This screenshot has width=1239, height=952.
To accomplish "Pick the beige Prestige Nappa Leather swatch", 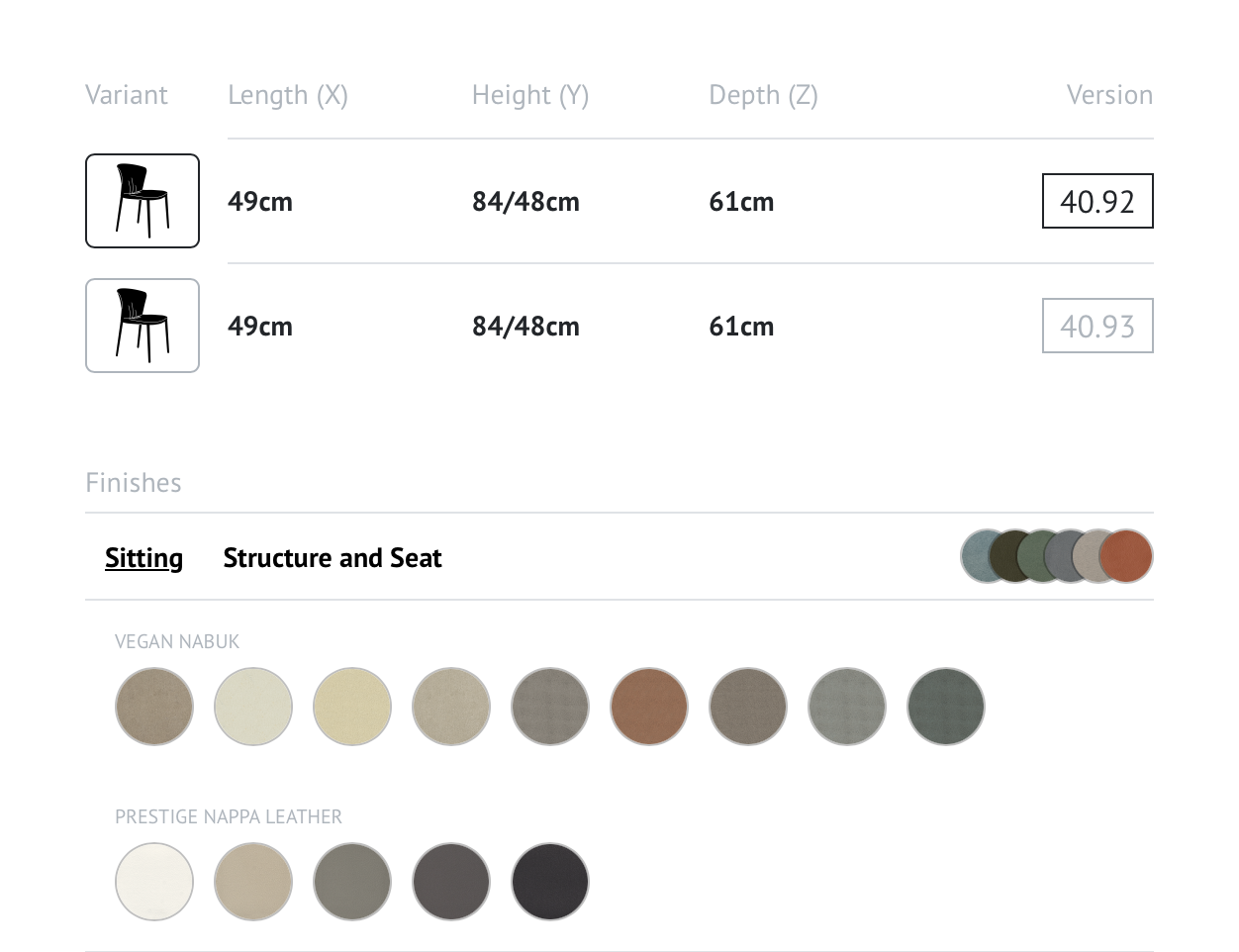I will [x=253, y=882].
